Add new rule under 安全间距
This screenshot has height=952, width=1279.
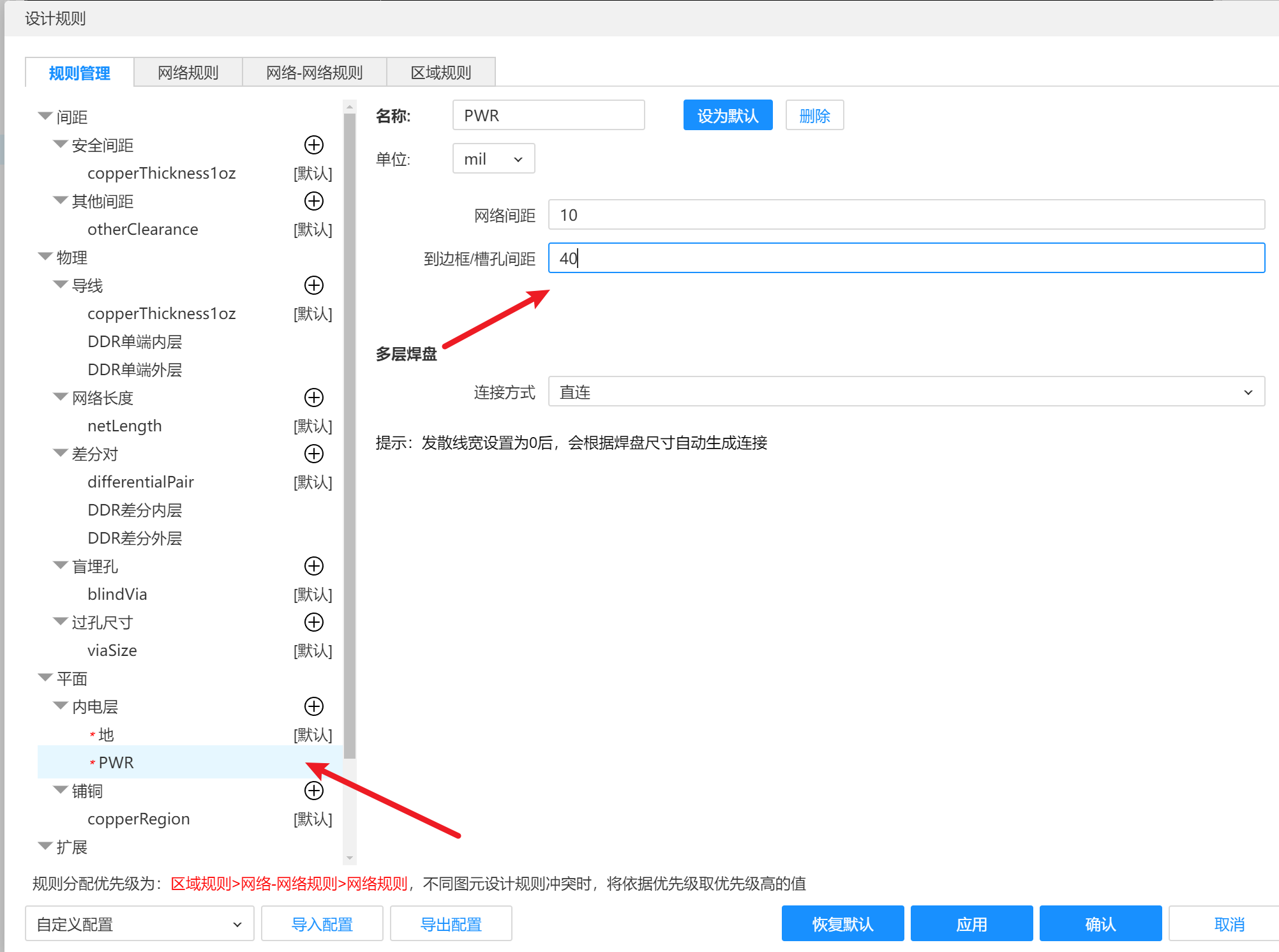pos(313,145)
